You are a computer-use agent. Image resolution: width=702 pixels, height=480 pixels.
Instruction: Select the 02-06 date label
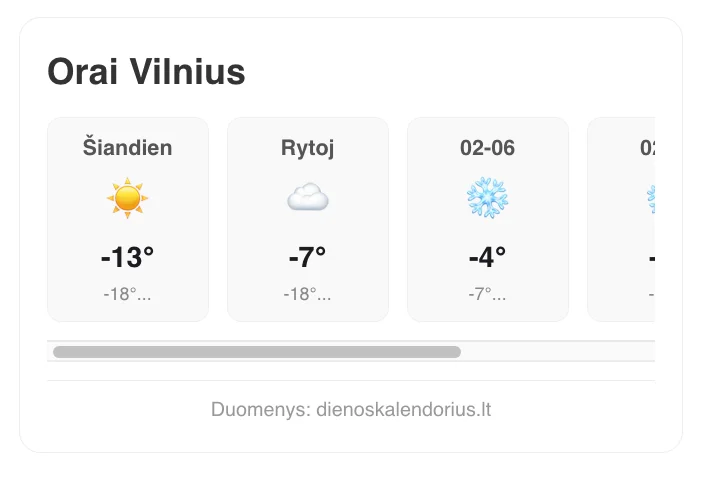(488, 148)
